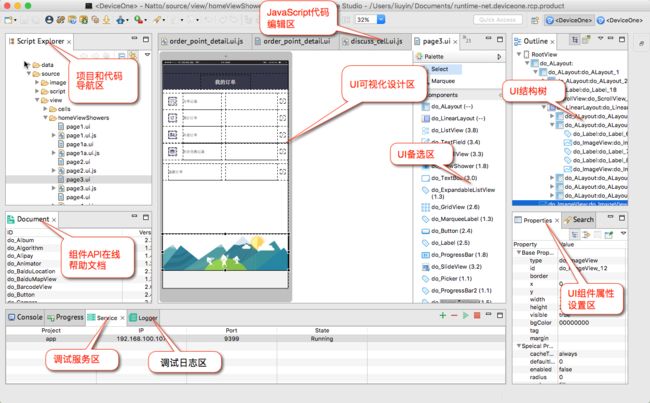Open Properties panel view menu arrow
This screenshot has height=403, width=650.
624,234
